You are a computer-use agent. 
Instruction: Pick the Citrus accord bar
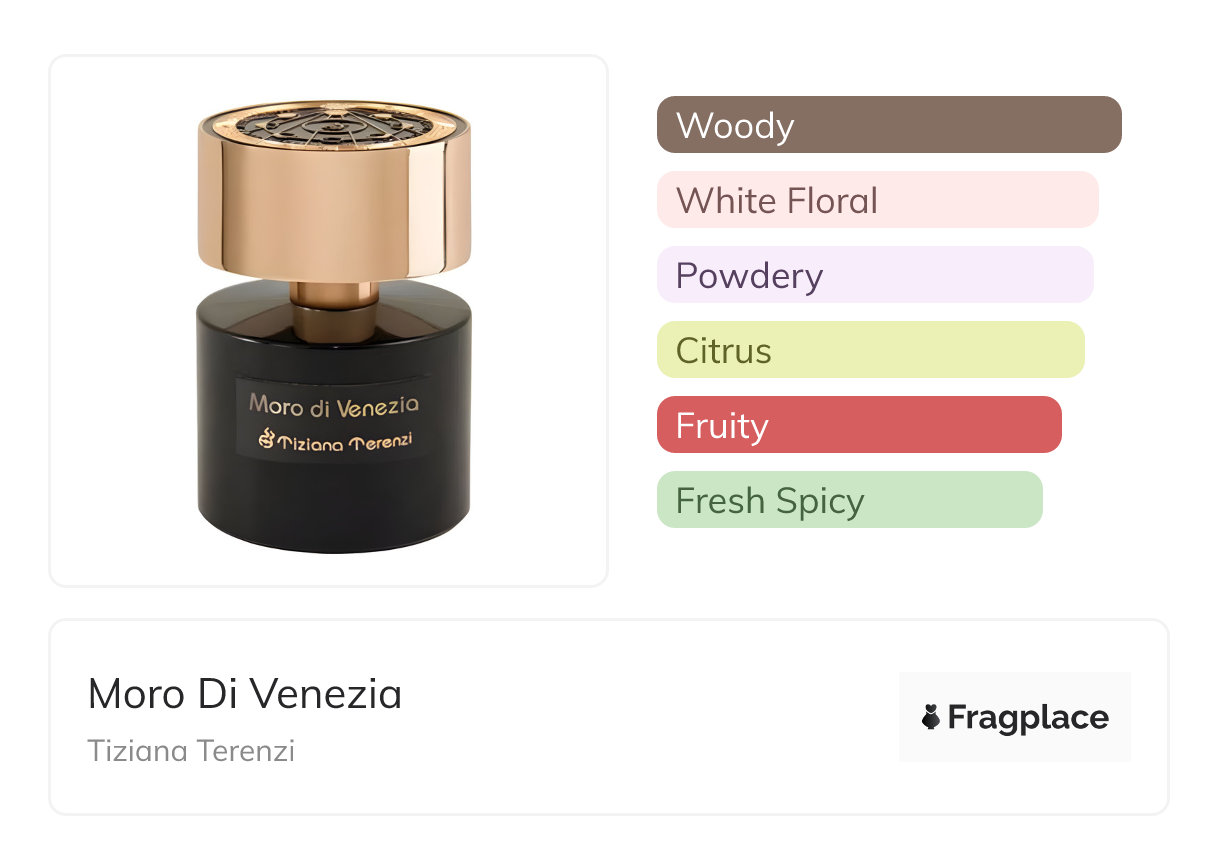click(x=870, y=350)
